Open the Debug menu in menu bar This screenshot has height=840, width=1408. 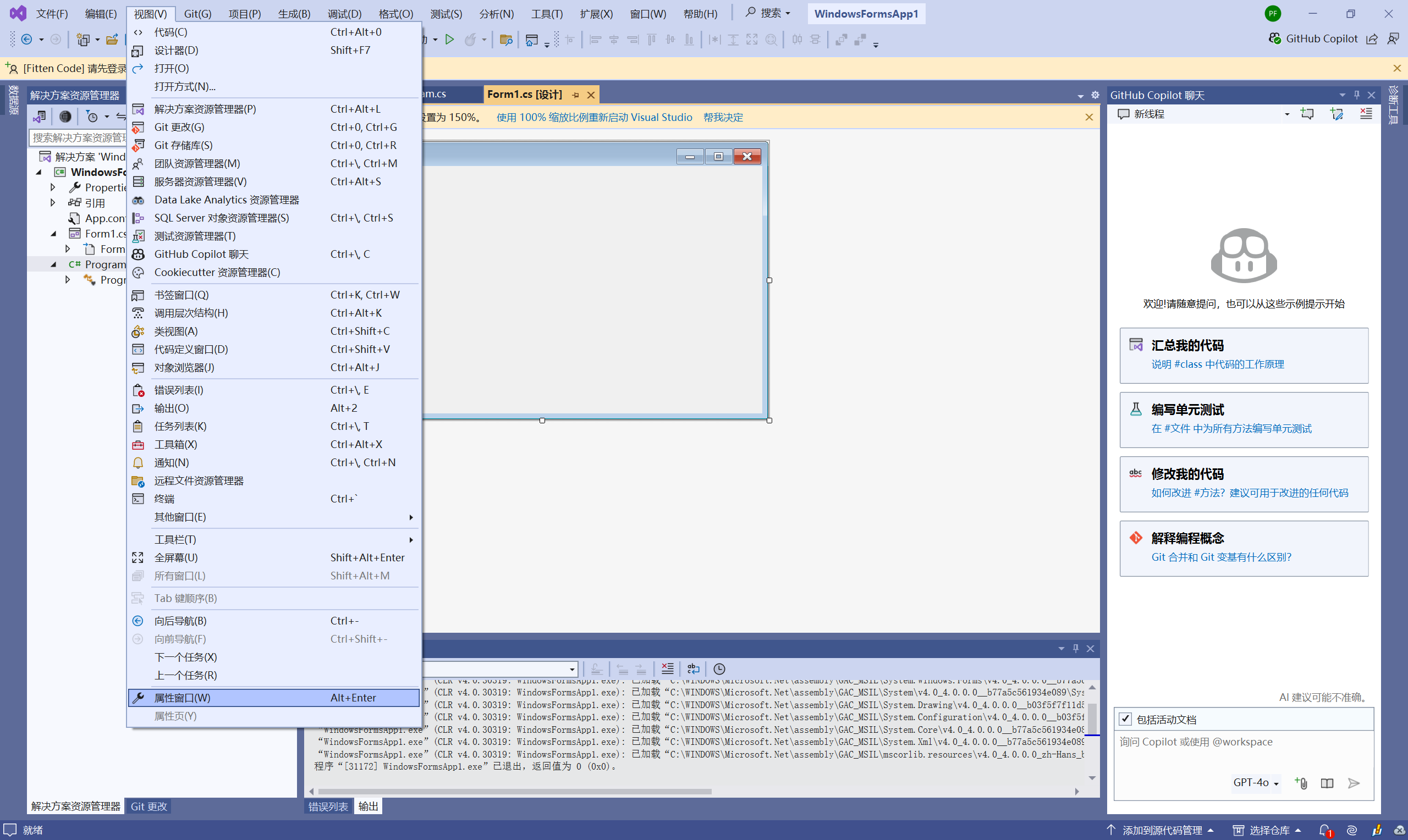(344, 14)
